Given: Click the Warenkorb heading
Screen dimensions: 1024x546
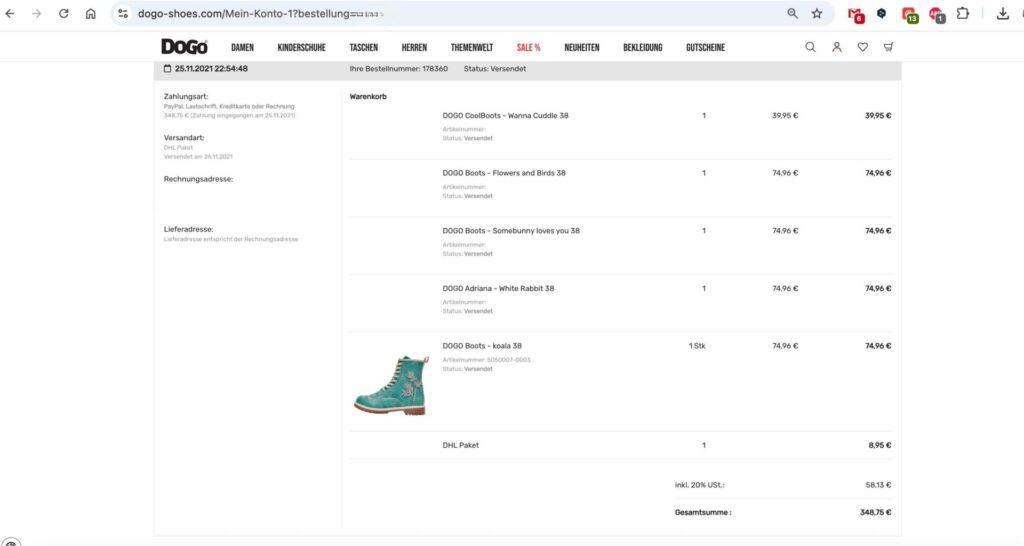Looking at the screenshot, I should (x=368, y=97).
